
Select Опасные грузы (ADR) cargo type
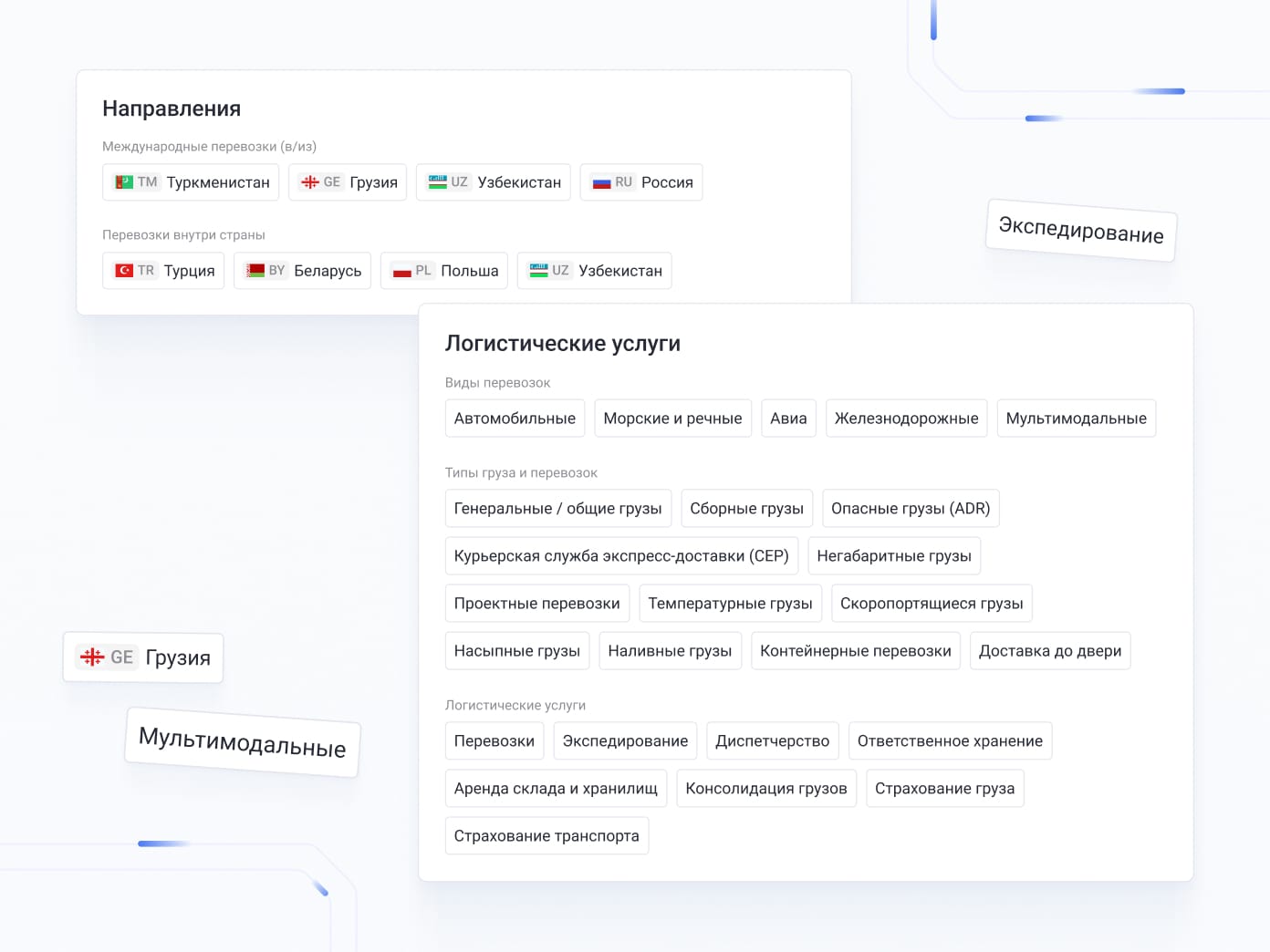[x=910, y=509]
